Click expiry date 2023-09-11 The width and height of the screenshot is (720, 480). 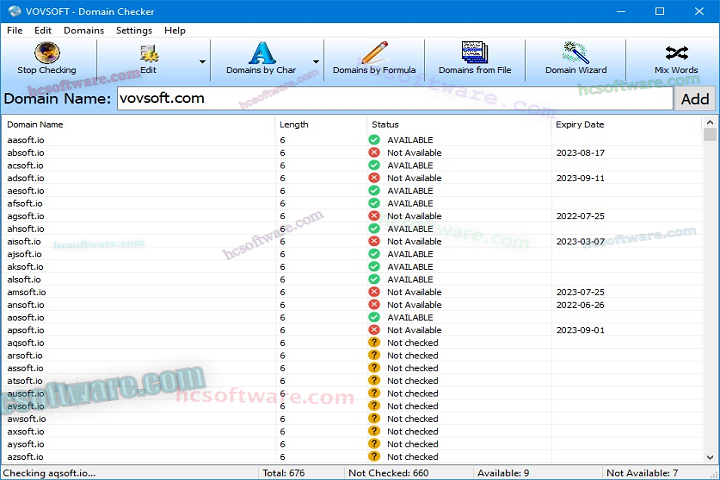coord(580,178)
